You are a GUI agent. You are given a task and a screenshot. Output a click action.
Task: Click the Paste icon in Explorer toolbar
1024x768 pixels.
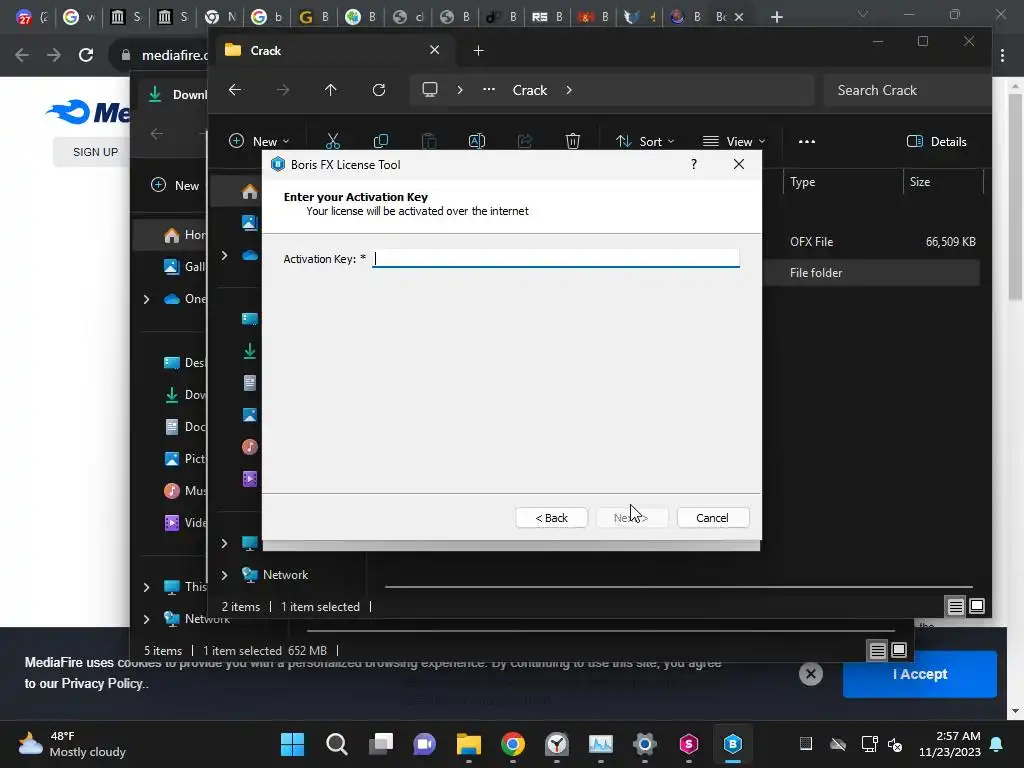(429, 141)
